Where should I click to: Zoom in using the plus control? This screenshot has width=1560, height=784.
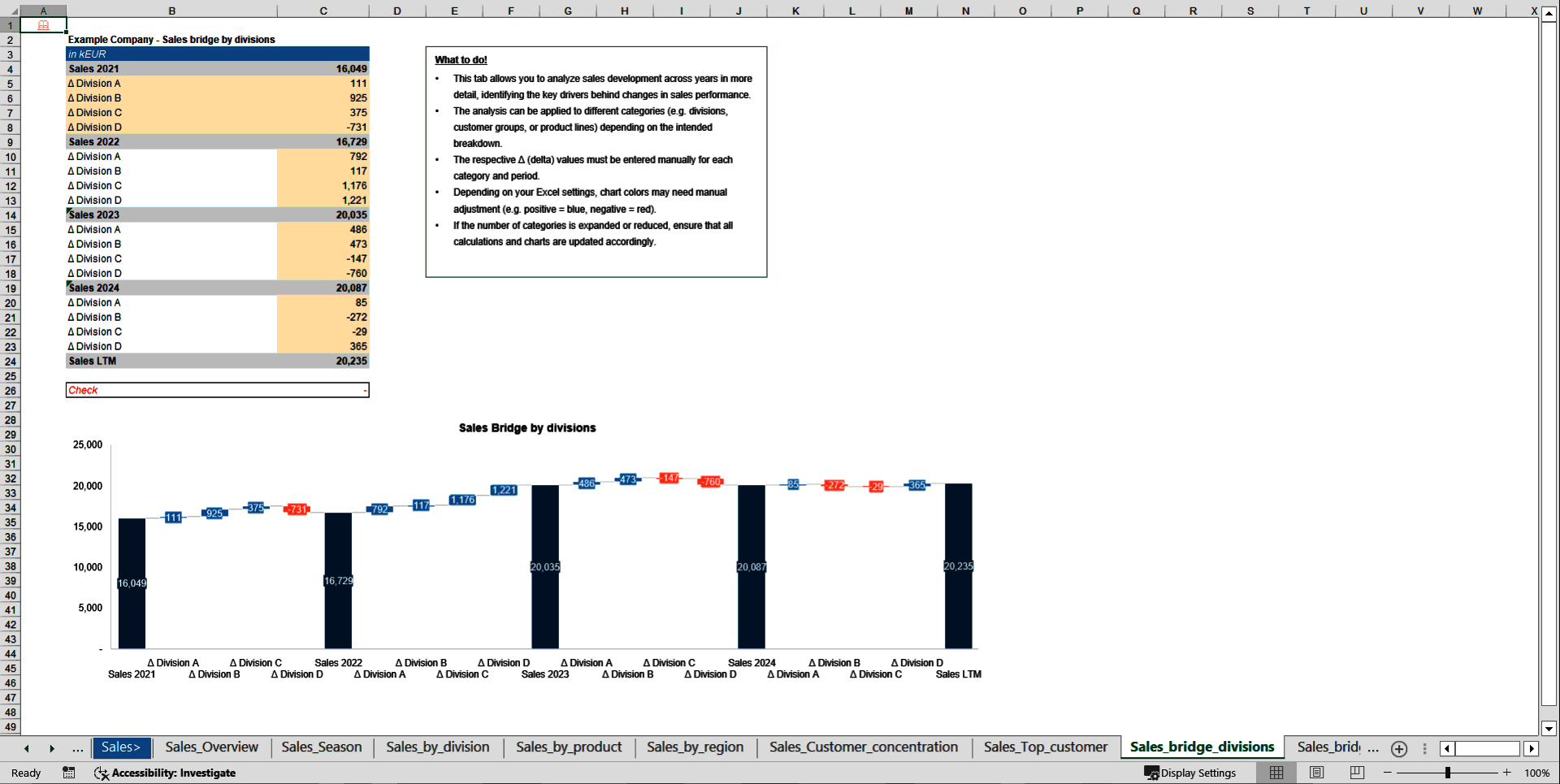coord(1506,773)
